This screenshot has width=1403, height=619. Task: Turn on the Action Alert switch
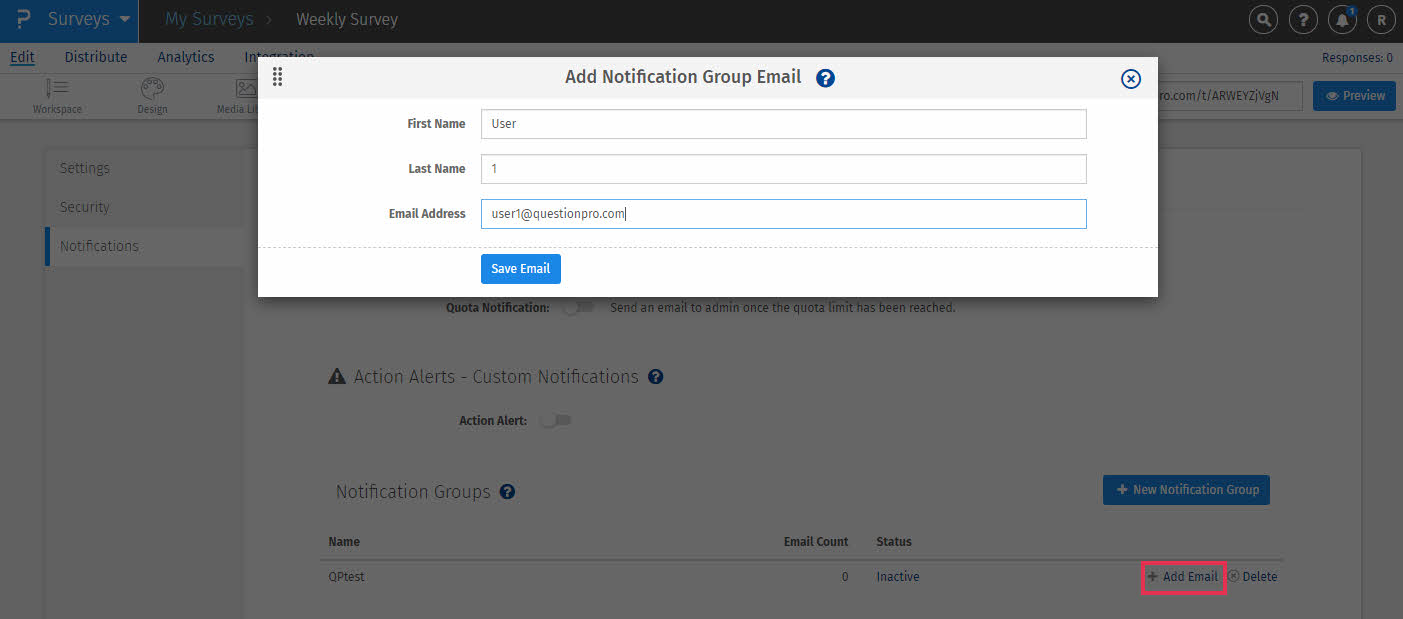[555, 420]
